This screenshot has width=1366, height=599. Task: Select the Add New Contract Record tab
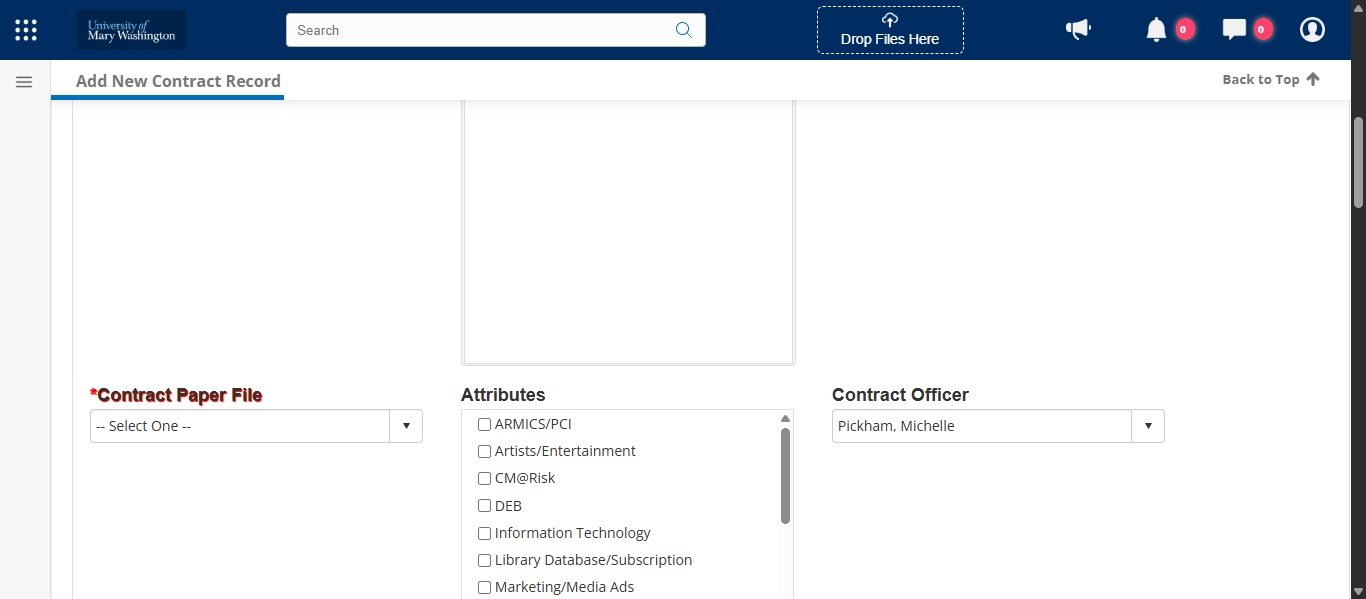[x=178, y=81]
